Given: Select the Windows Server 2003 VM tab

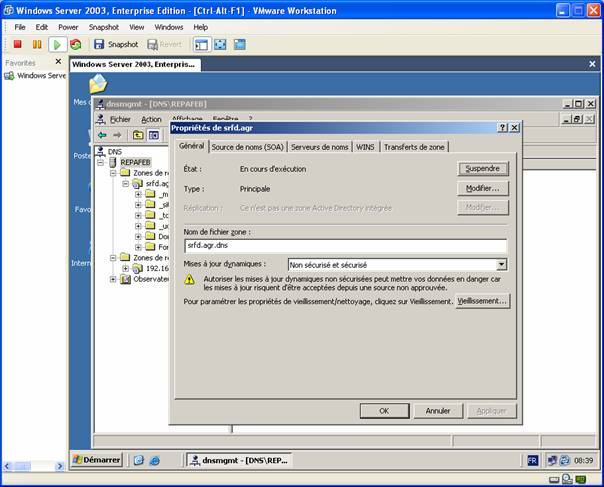Looking at the screenshot, I should tap(135, 64).
